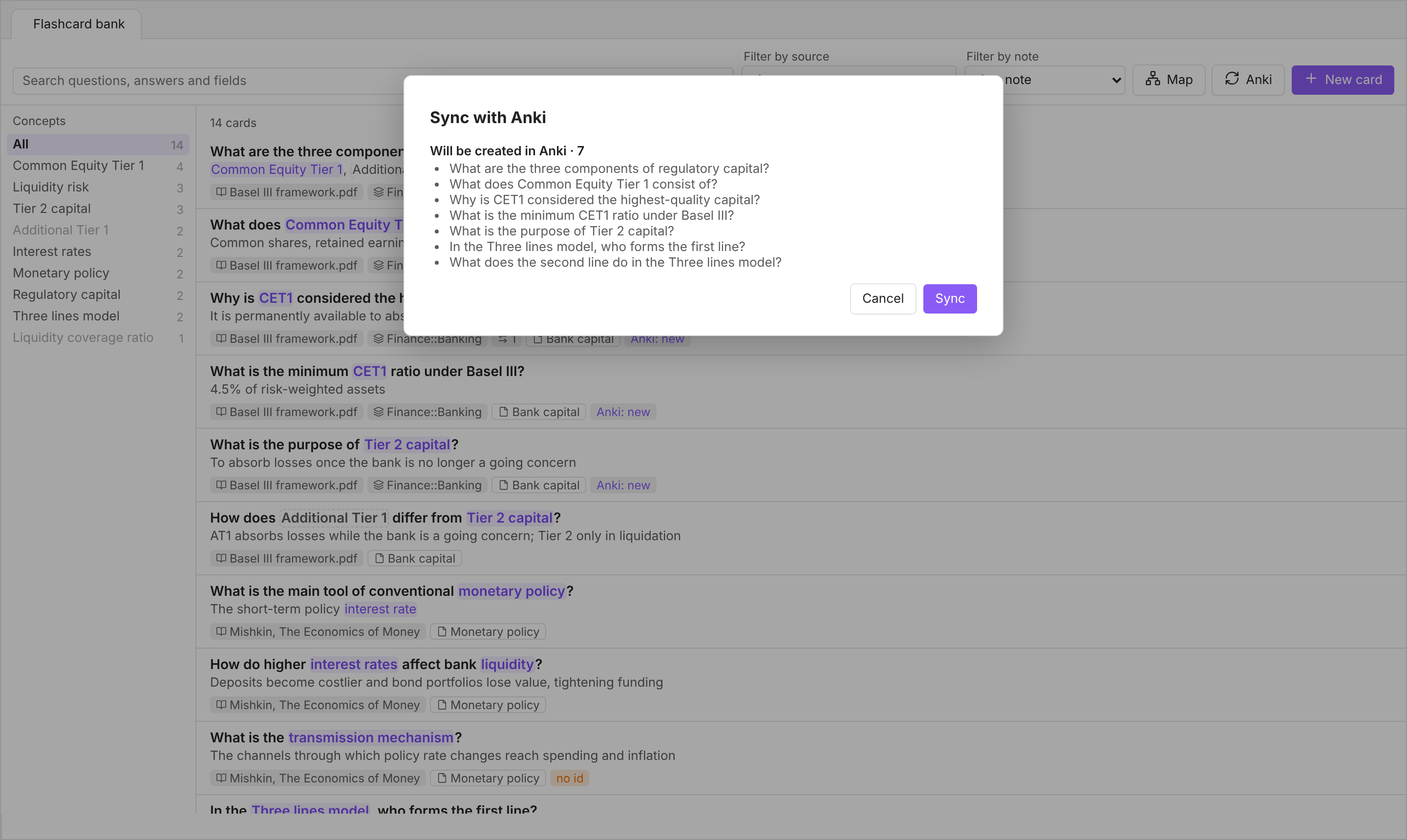Click the Map button
This screenshot has width=1407, height=840.
point(1168,80)
